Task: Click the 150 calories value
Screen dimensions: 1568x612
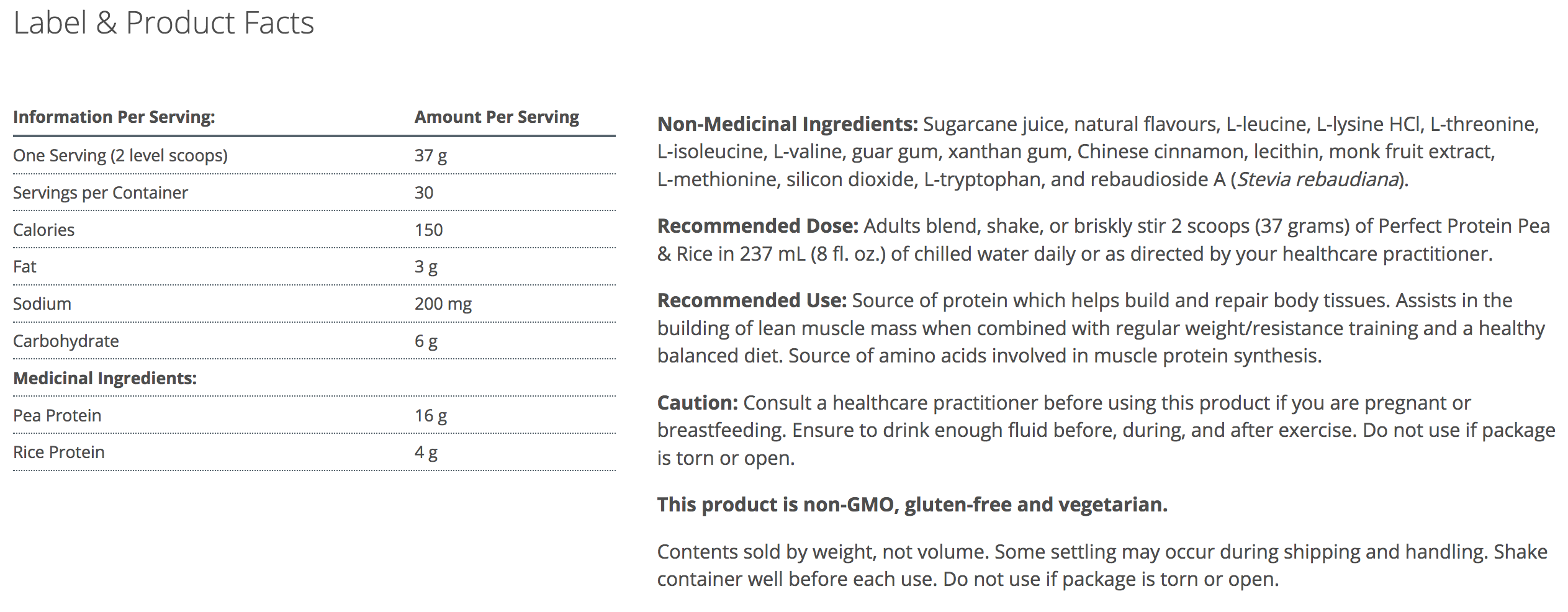Action: [x=429, y=230]
